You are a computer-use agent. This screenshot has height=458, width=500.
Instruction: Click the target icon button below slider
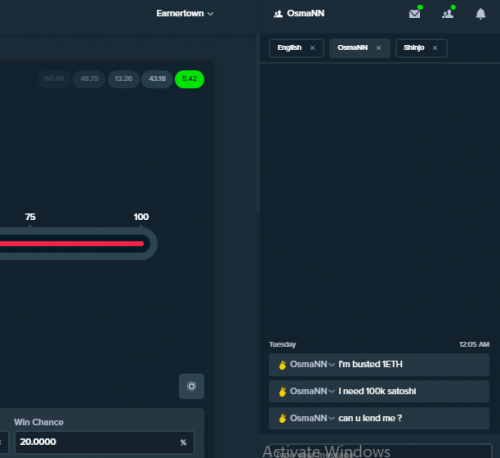pos(191,386)
